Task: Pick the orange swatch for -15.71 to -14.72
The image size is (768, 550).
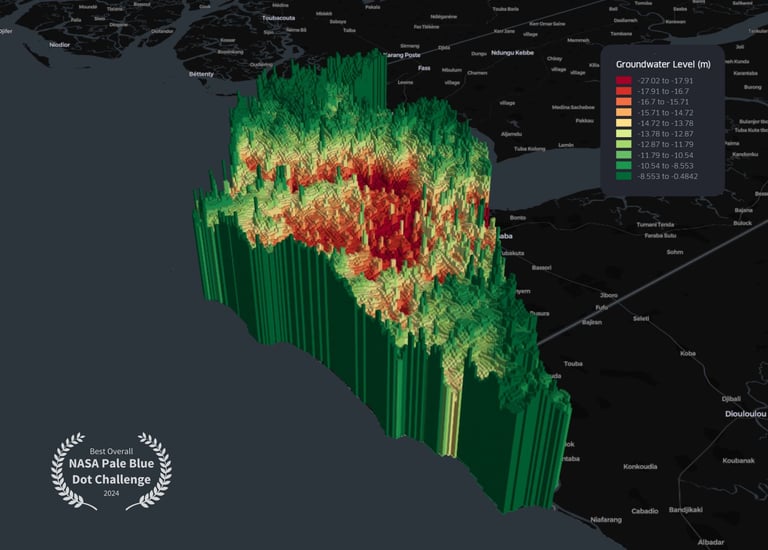Action: point(624,113)
